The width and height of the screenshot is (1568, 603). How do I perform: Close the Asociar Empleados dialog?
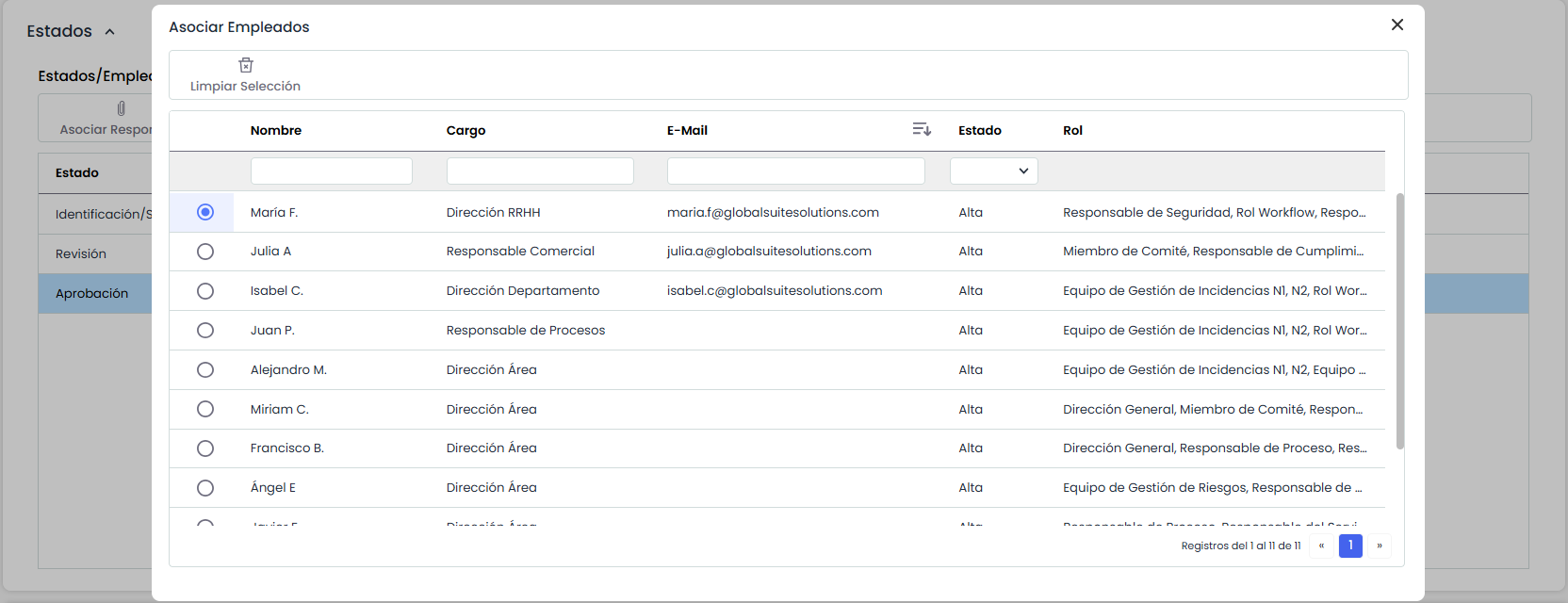pos(1396,25)
